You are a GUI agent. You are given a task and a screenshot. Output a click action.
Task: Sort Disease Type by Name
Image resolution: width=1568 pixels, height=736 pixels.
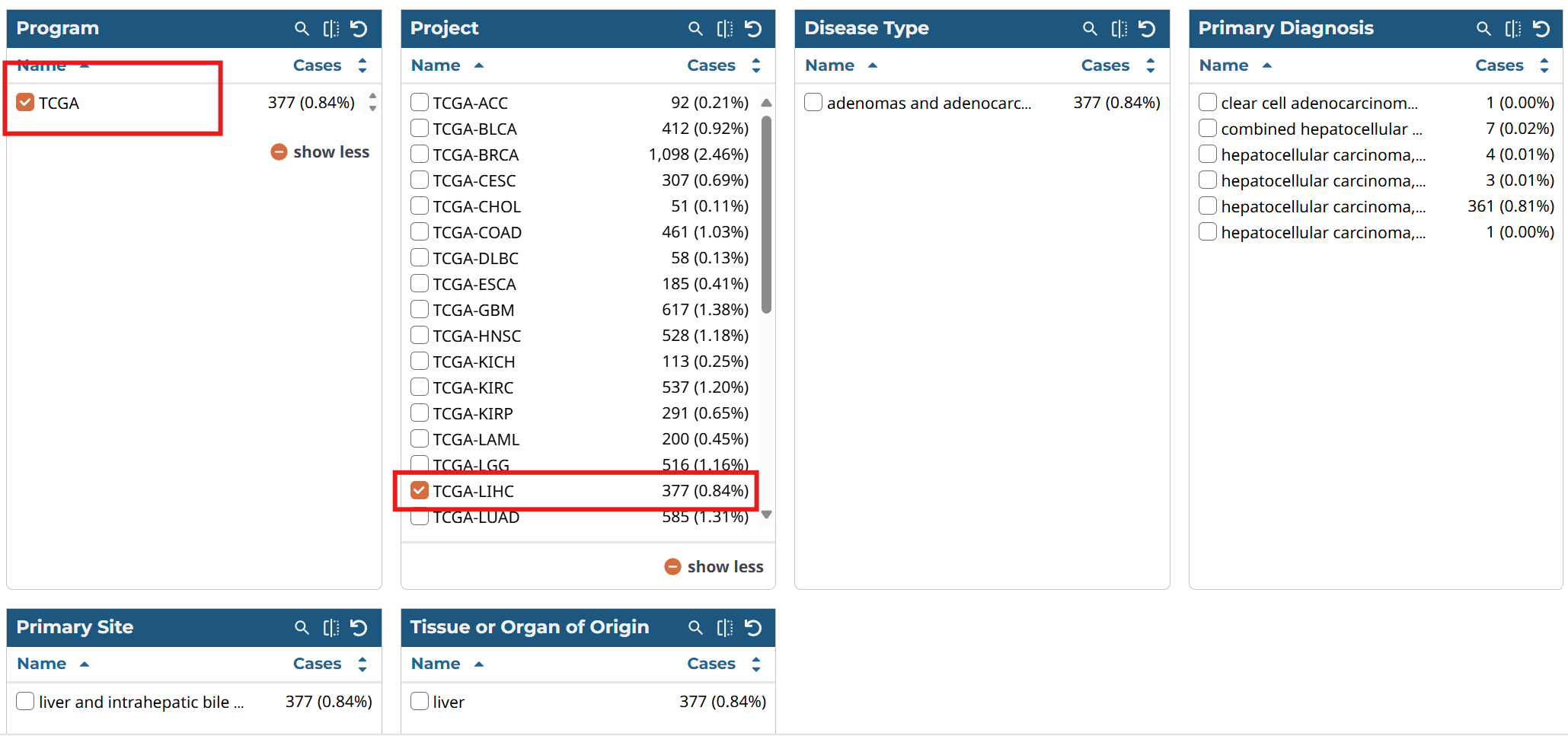[x=841, y=65]
